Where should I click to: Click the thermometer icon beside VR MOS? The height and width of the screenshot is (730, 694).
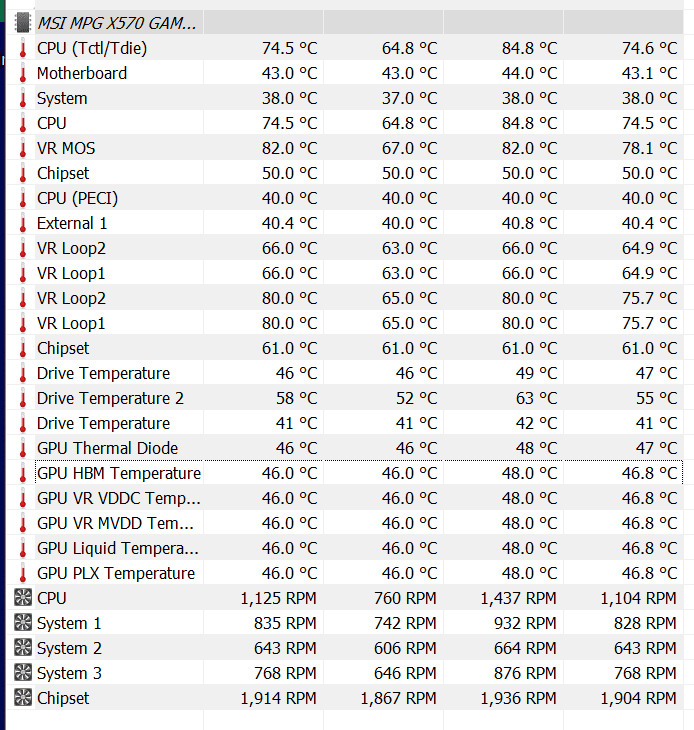23,148
